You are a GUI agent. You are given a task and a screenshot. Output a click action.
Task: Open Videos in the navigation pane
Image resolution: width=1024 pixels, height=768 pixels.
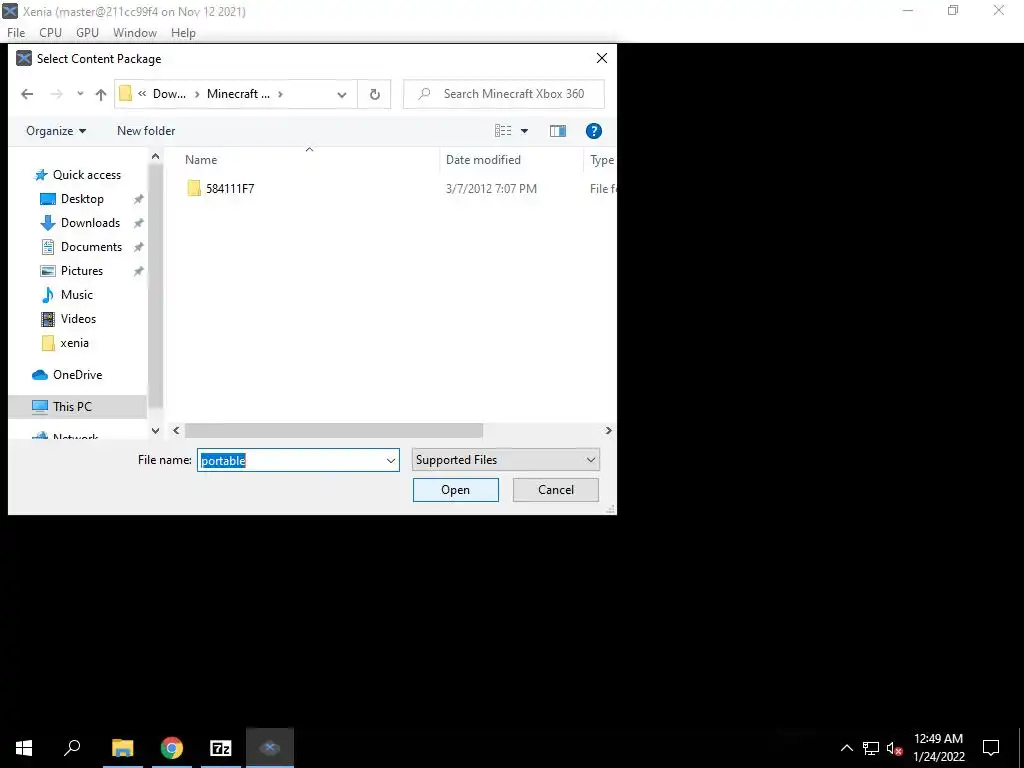78,319
